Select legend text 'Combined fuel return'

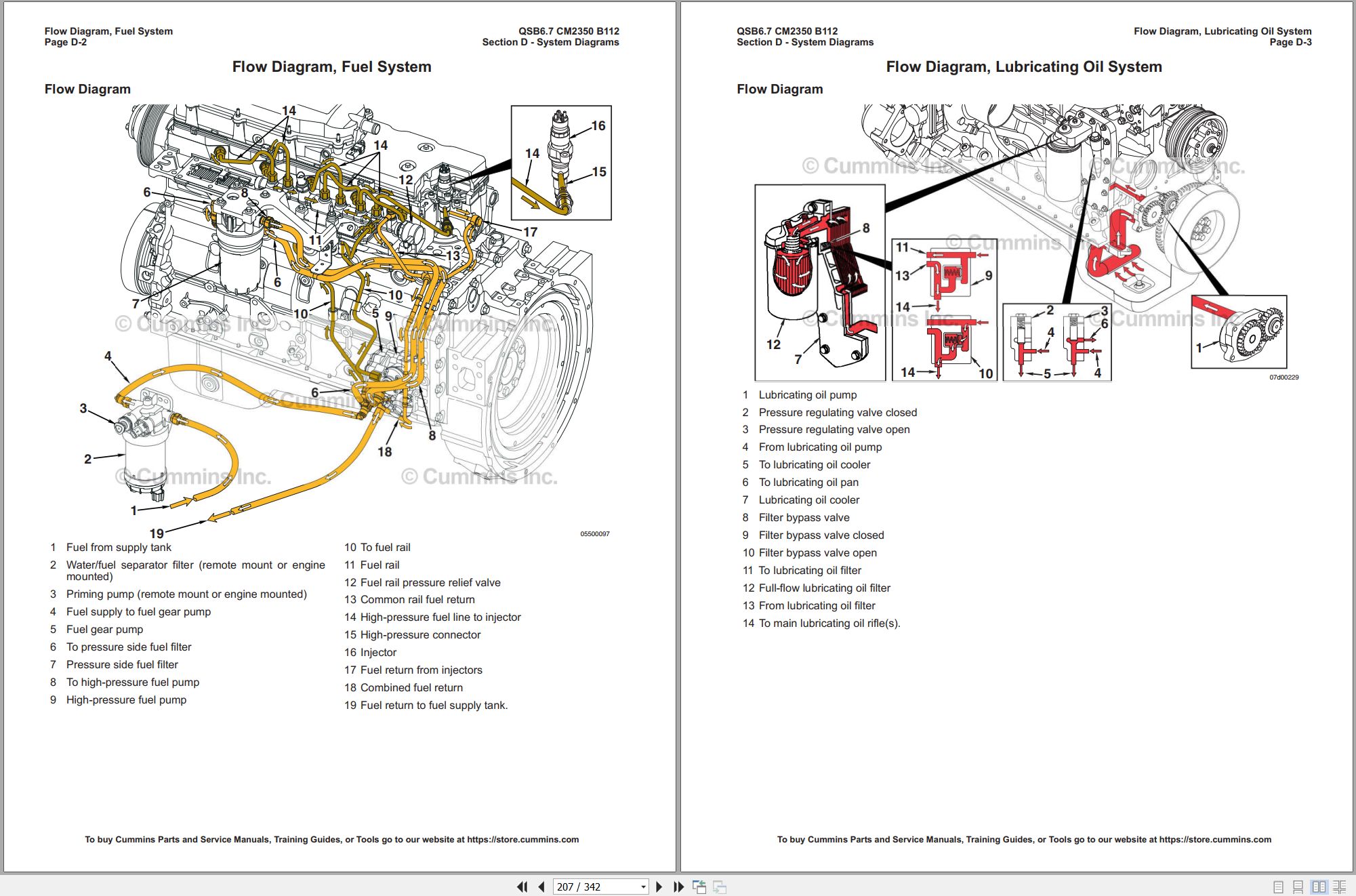point(411,687)
